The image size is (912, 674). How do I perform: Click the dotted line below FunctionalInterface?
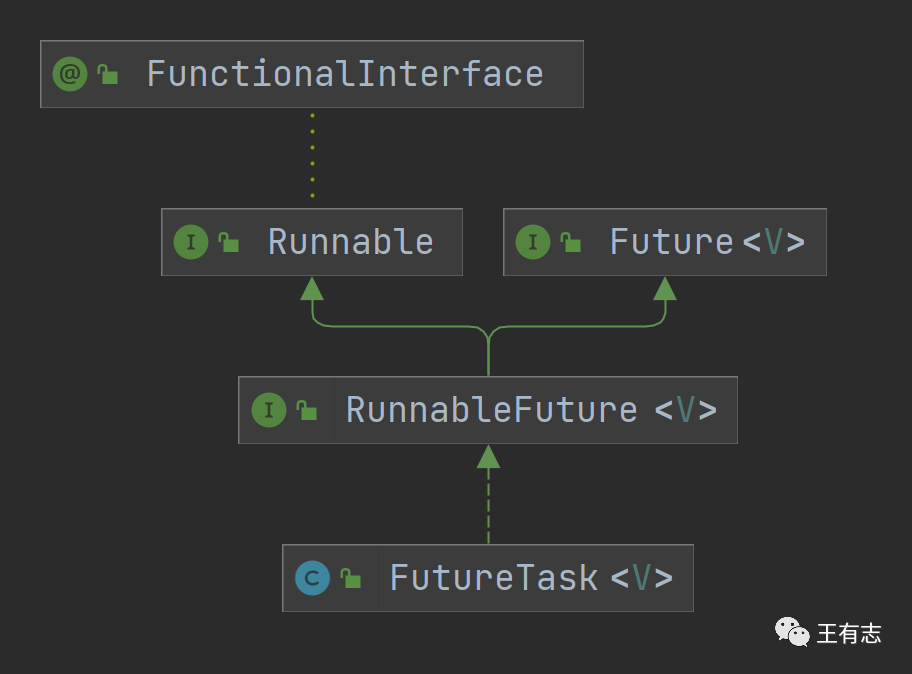tap(312, 156)
